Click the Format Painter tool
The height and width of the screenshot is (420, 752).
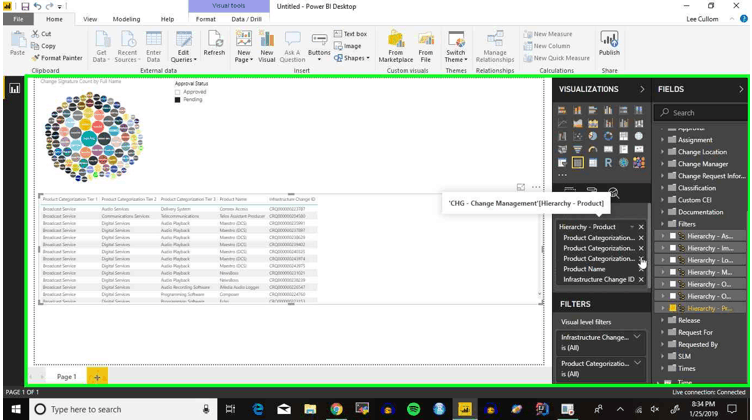(x=57, y=58)
